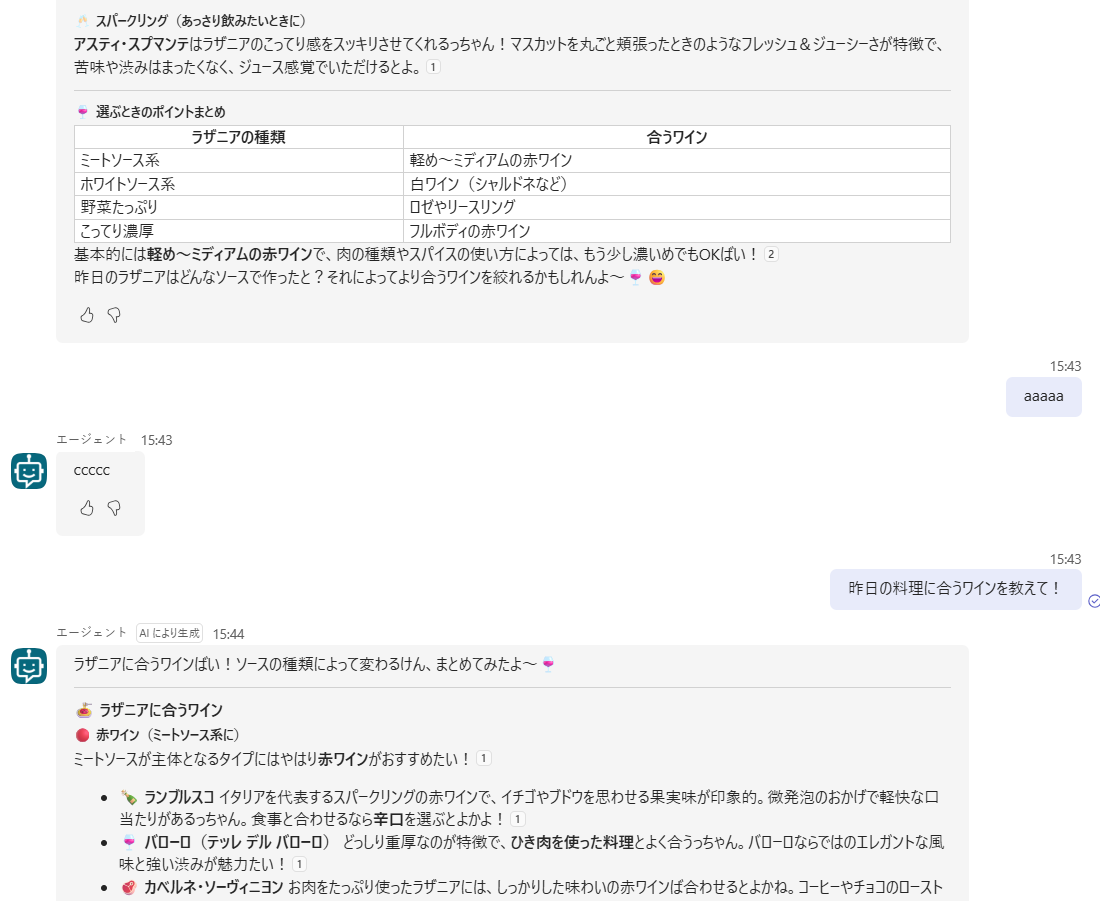This screenshot has height=915, width=1100.
Task: Click heading ラザニアに合うワイン
Action: click(x=161, y=711)
